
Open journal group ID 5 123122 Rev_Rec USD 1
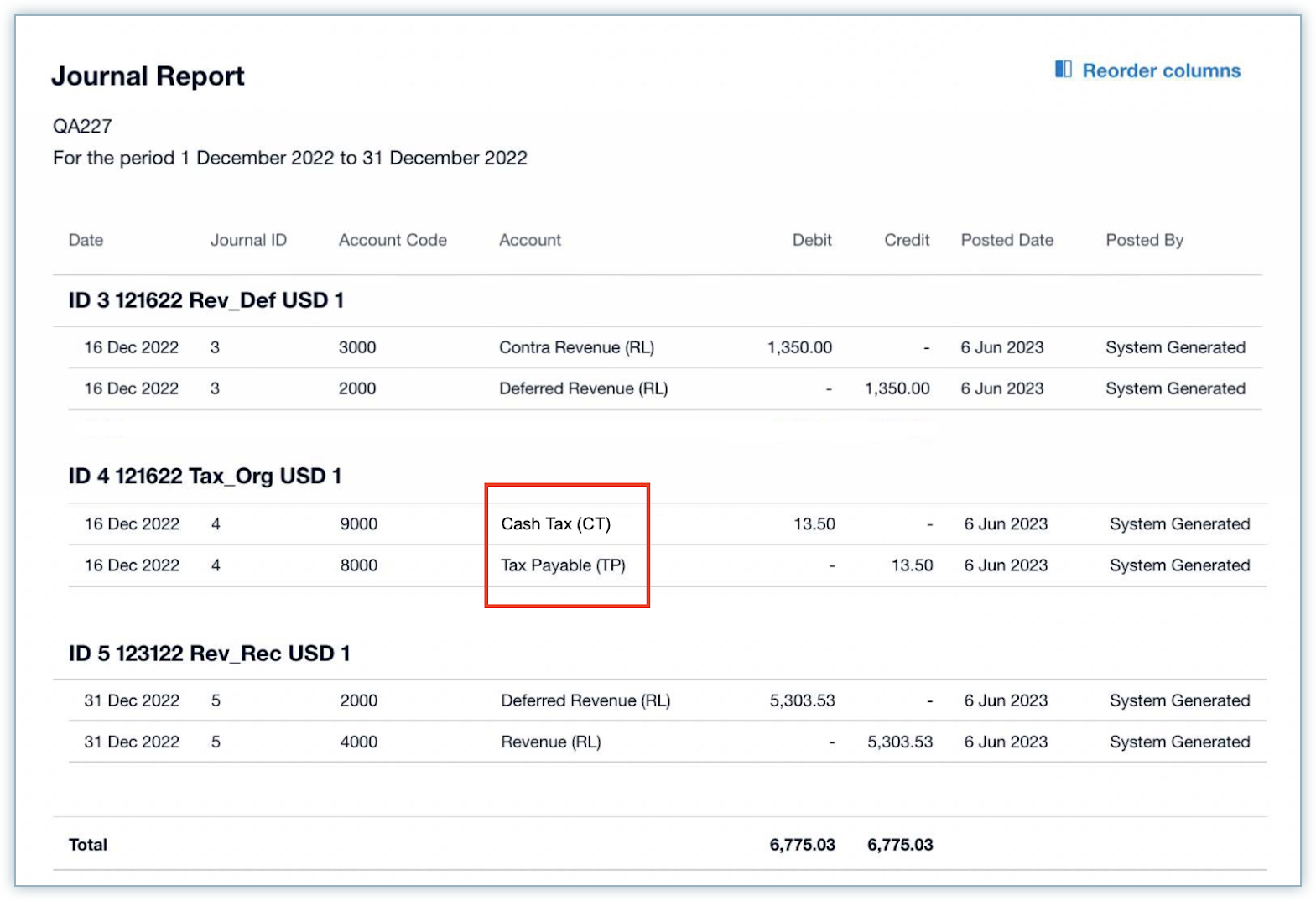[209, 654]
